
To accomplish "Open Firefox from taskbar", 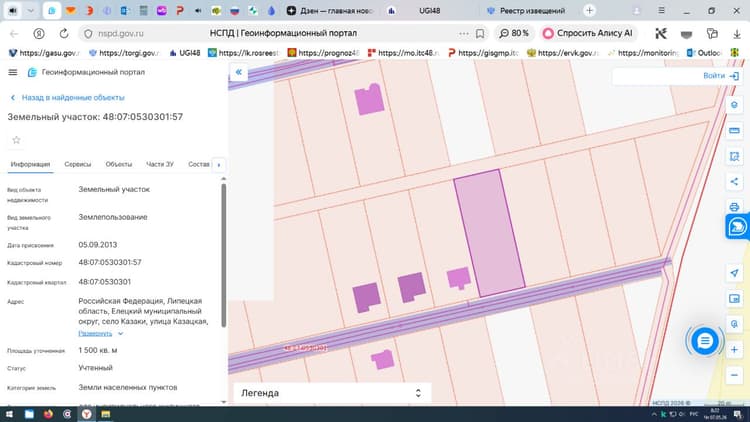I will point(48,414).
